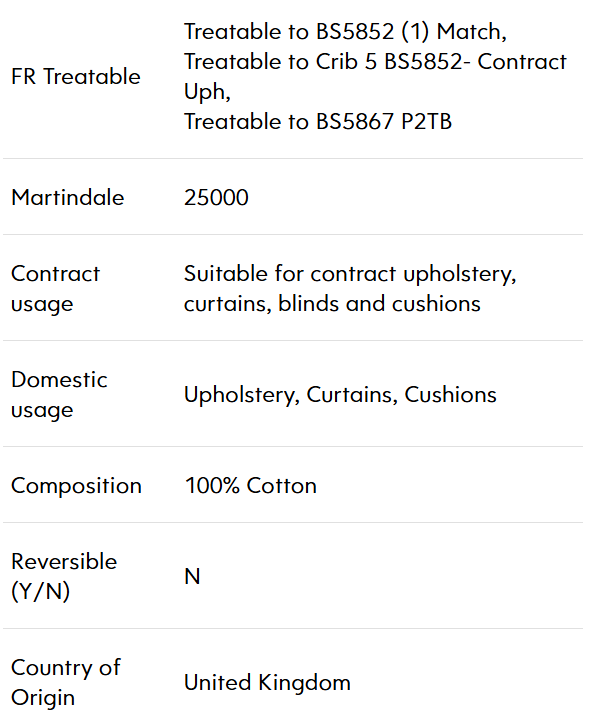Image resolution: width=607 pixels, height=710 pixels.
Task: Click the Martindale label
Action: 67,197
